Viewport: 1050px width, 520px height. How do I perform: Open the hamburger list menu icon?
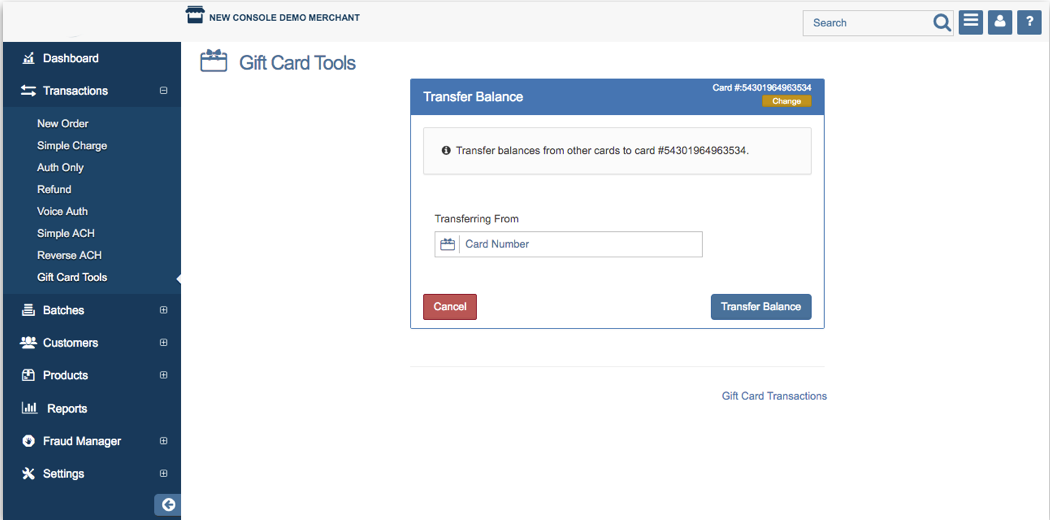tap(970, 22)
